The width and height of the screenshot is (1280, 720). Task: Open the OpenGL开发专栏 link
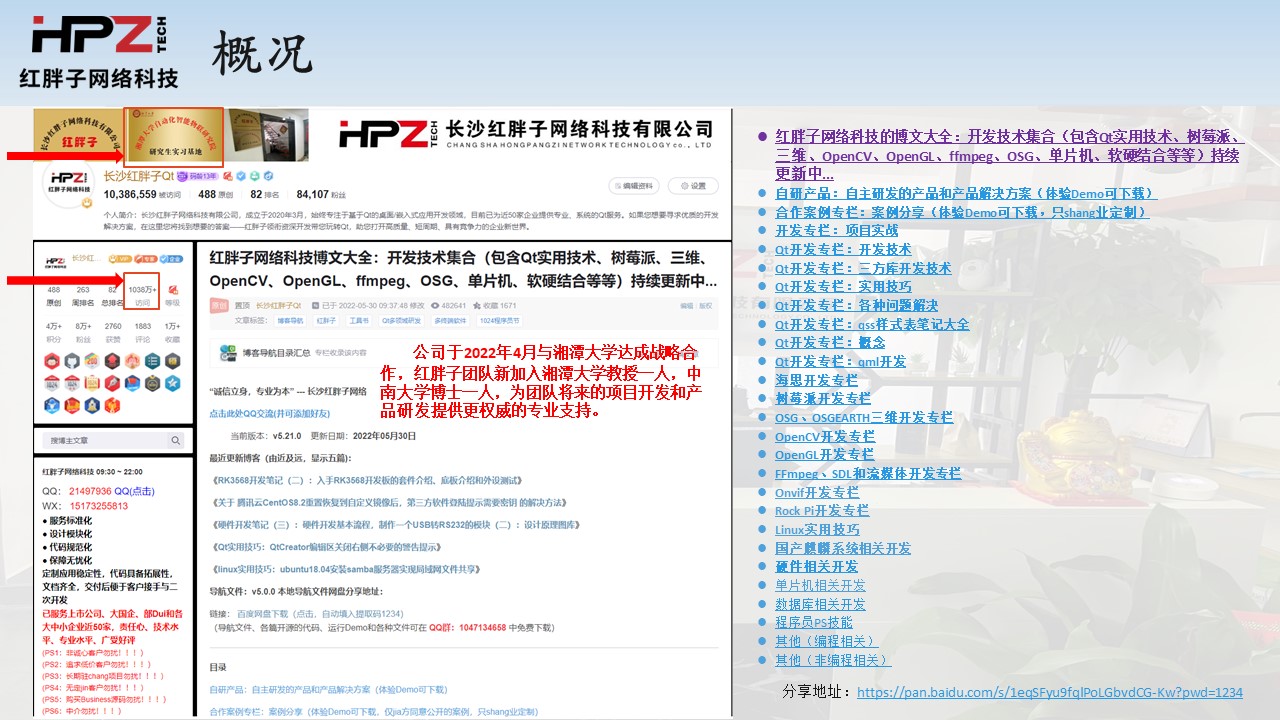(825, 454)
